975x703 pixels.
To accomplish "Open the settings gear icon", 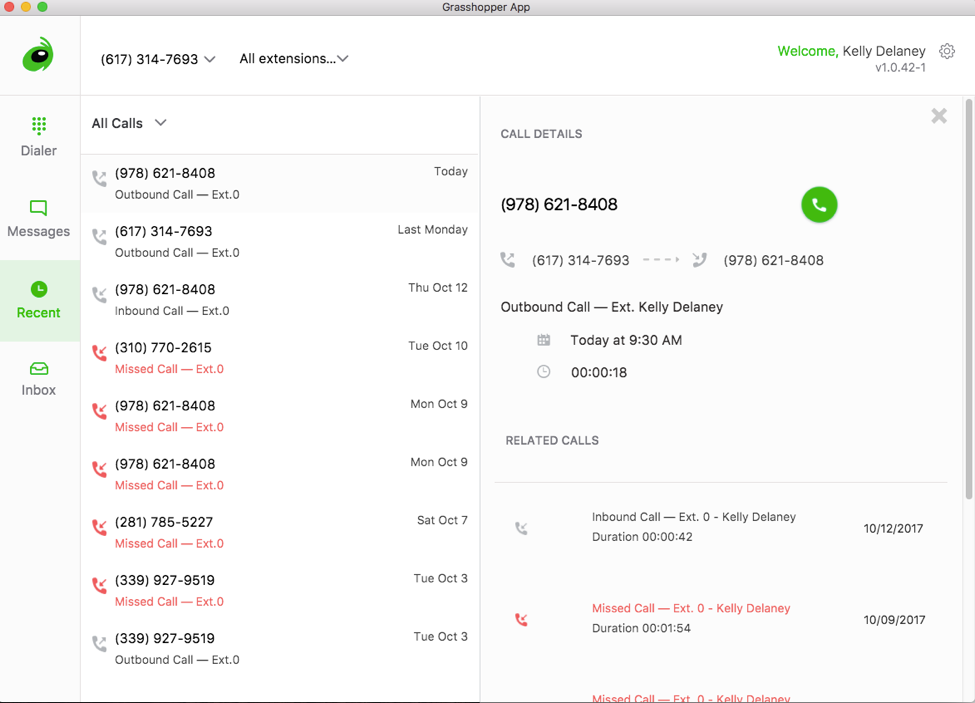I will pos(946,51).
